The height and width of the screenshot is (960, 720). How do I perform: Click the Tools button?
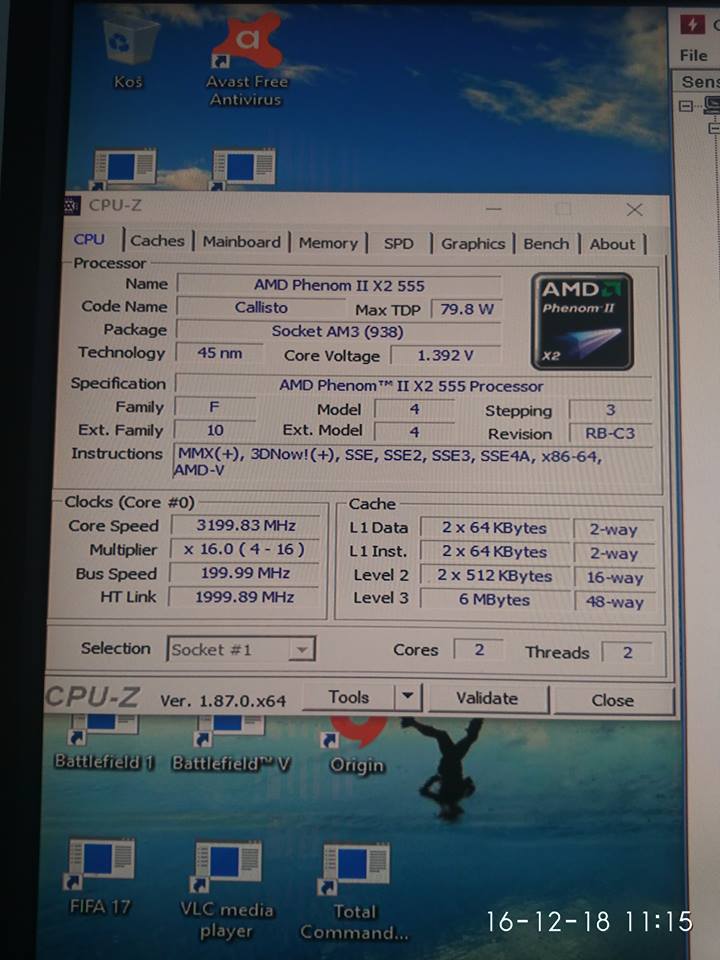pyautogui.click(x=349, y=697)
